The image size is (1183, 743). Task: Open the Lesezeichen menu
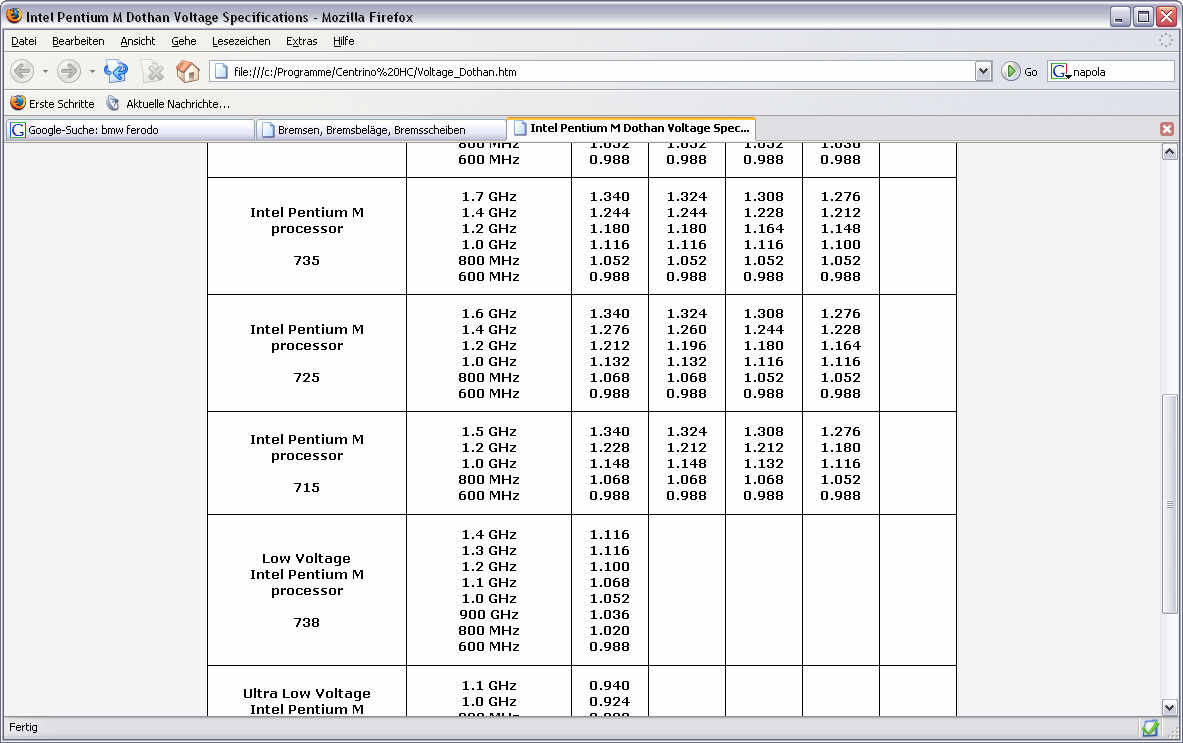pos(241,41)
